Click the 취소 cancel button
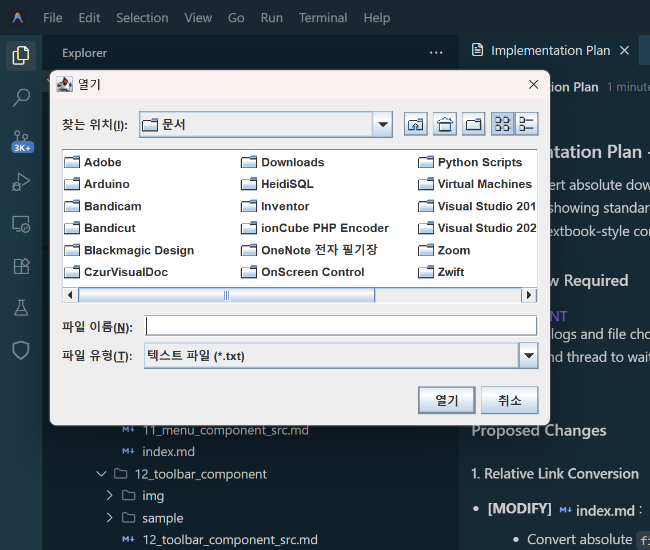The width and height of the screenshot is (650, 550). point(509,400)
